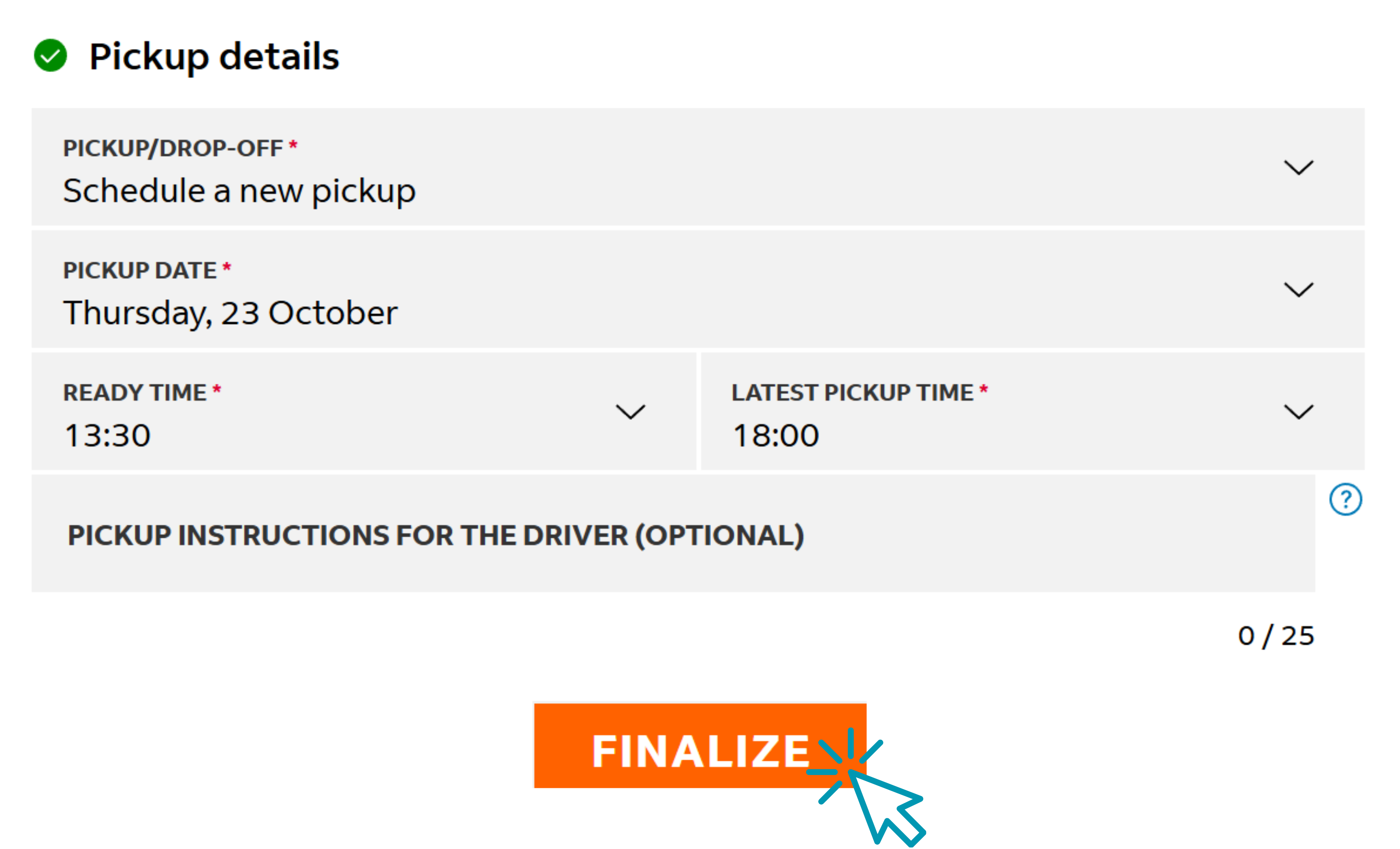Image resolution: width=1400 pixels, height=849 pixels.
Task: Focus the pickup instructions for driver field
Action: [673, 534]
